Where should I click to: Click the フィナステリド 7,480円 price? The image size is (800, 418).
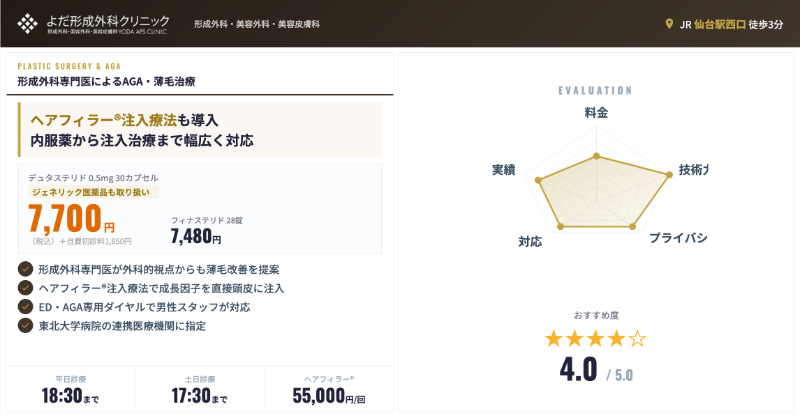pyautogui.click(x=196, y=237)
